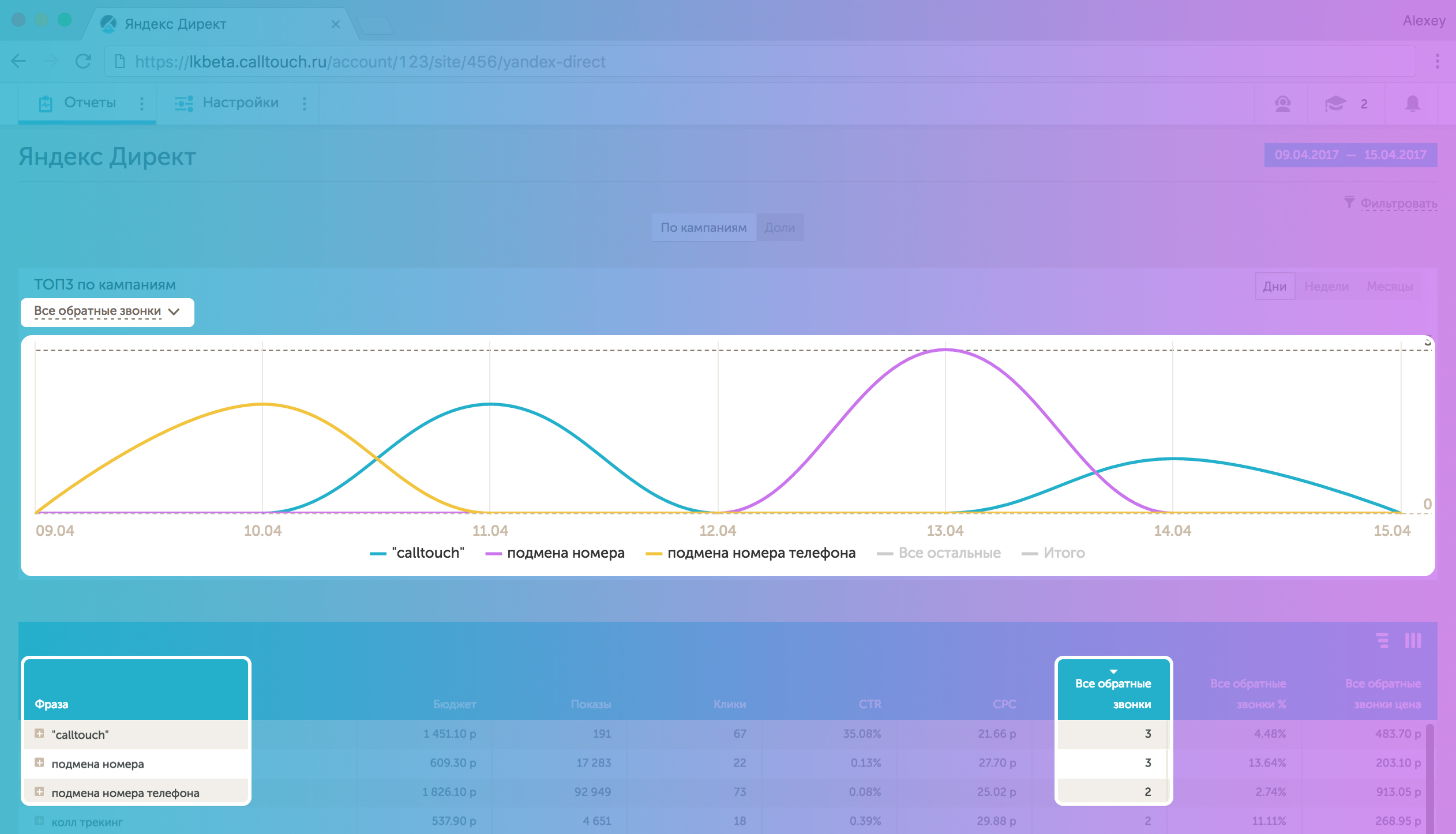Image resolution: width=1456 pixels, height=834 pixels.
Task: Sort by Все обратные звонки column
Action: pyautogui.click(x=1113, y=694)
